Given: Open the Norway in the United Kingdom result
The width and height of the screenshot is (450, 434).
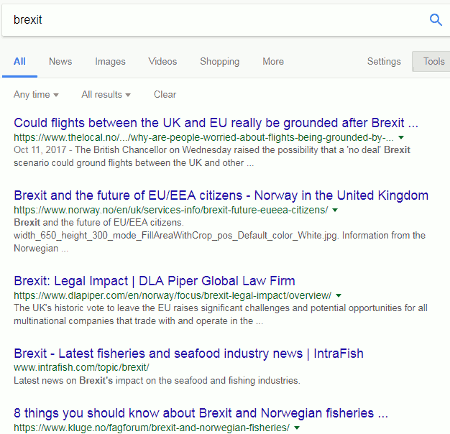Looking at the screenshot, I should click(x=221, y=196).
